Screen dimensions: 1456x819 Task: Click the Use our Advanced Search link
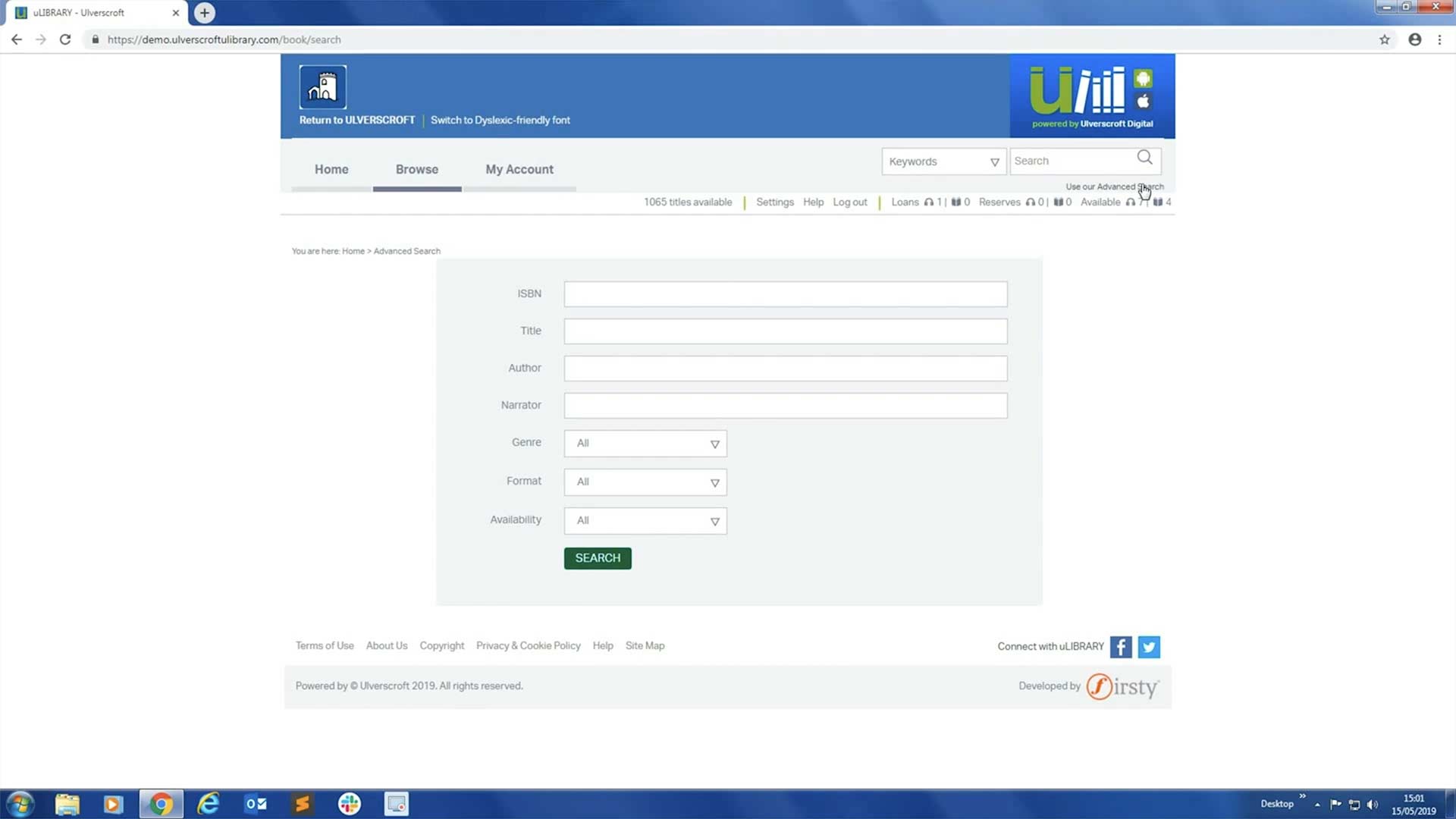click(x=1114, y=186)
